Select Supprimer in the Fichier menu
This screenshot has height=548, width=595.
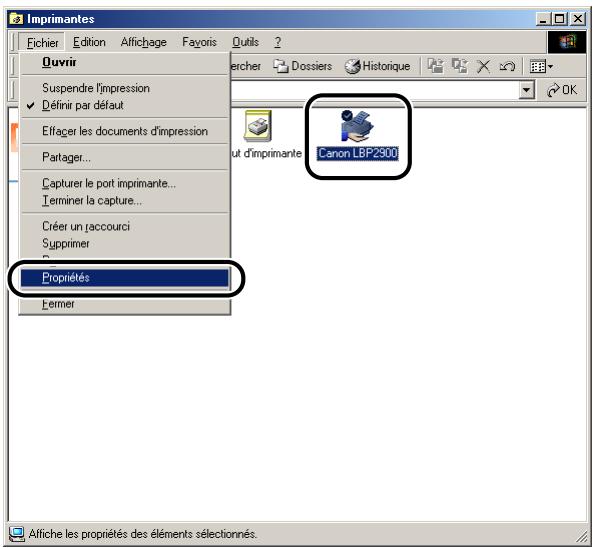125,243
